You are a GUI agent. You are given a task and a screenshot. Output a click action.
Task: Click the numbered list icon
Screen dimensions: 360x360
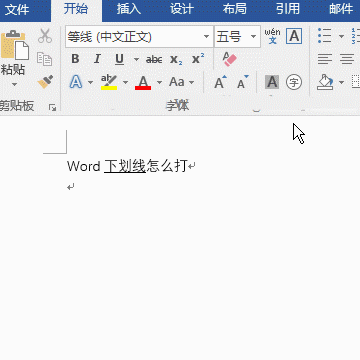(x=356, y=36)
